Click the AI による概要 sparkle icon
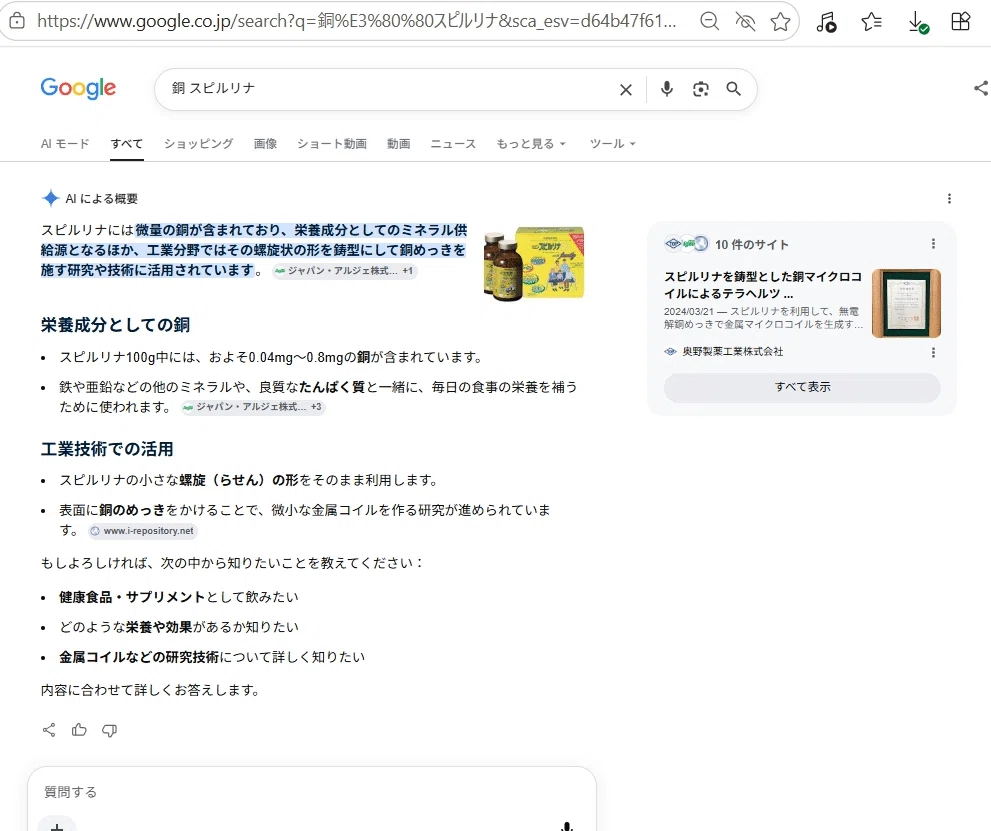The image size is (991, 831). (x=51, y=198)
